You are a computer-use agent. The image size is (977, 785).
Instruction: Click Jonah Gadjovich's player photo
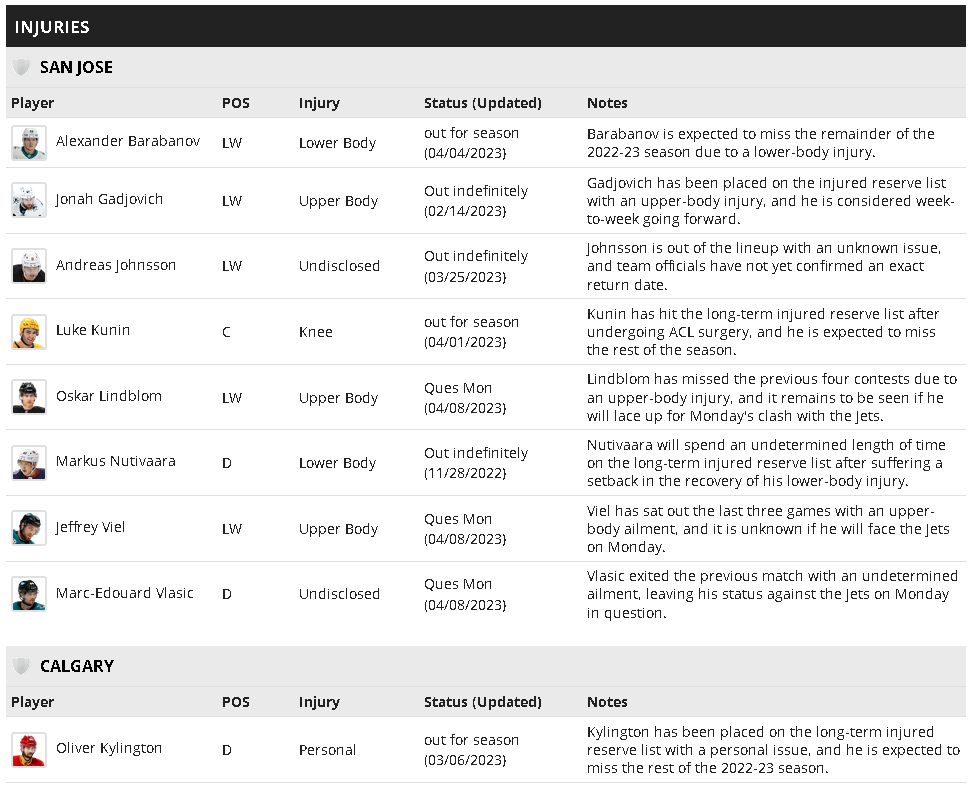click(x=29, y=200)
